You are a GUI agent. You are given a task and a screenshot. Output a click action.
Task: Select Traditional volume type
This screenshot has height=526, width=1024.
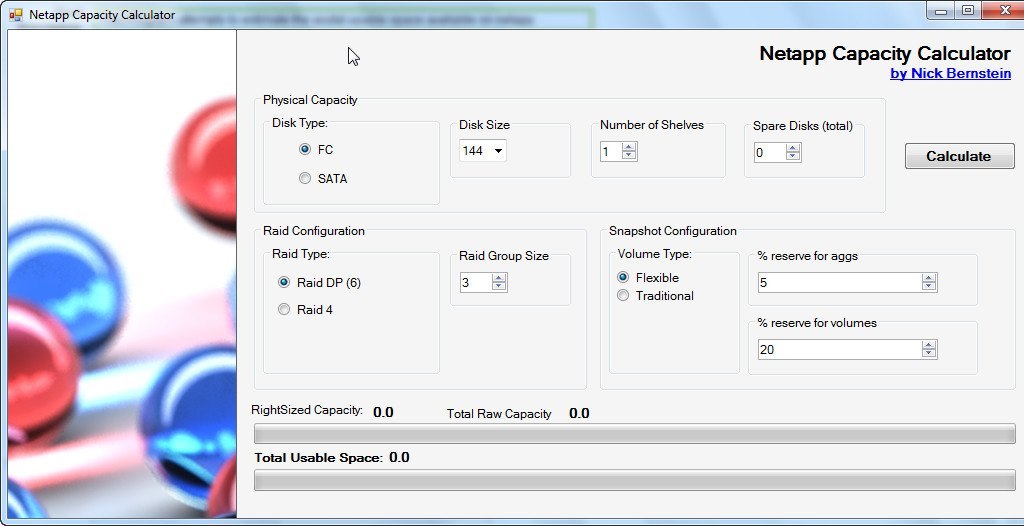(x=623, y=296)
